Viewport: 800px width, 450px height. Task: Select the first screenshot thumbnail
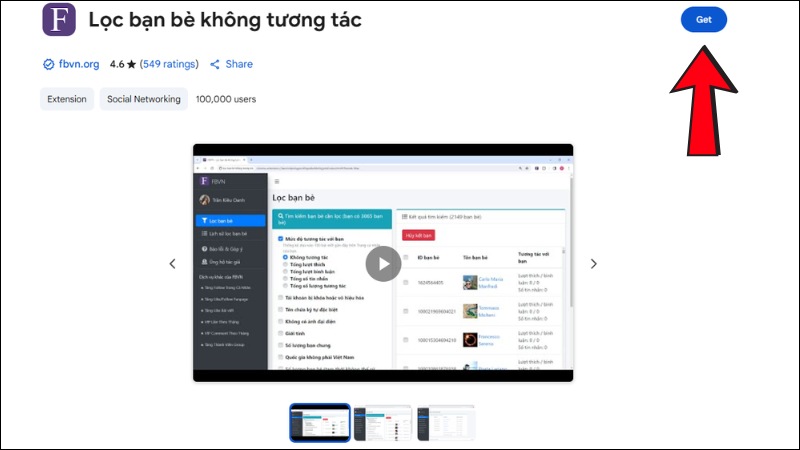point(320,422)
